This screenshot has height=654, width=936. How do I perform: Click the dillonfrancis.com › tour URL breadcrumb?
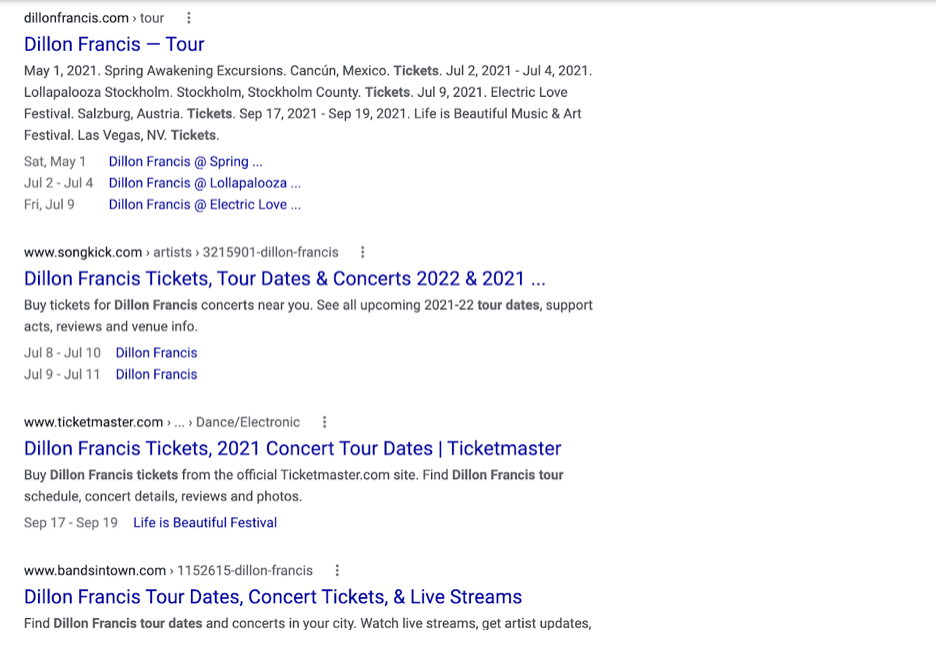[x=94, y=18]
